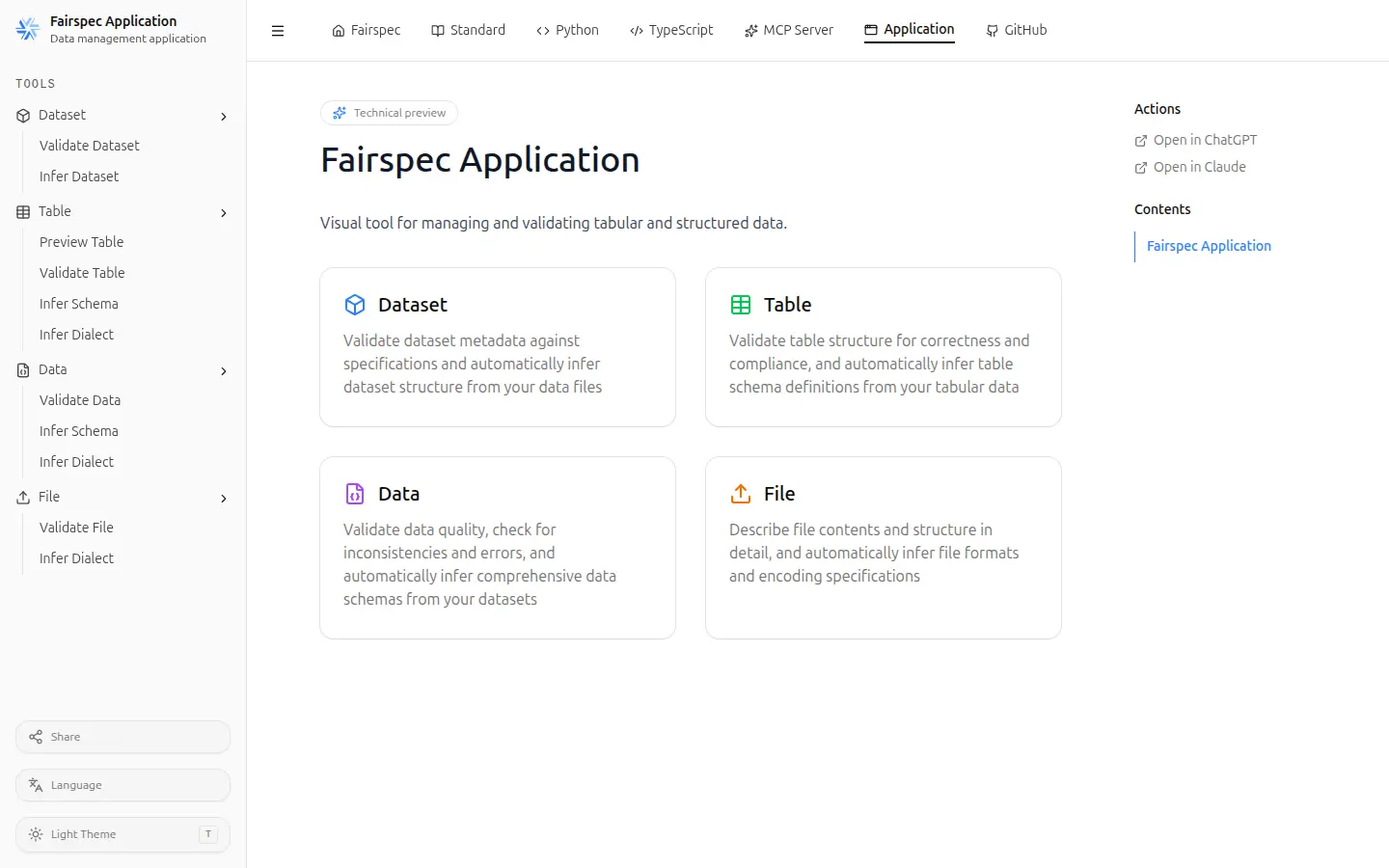
Task: Click the Fairspec Application sidebar header title
Action: 114,21
